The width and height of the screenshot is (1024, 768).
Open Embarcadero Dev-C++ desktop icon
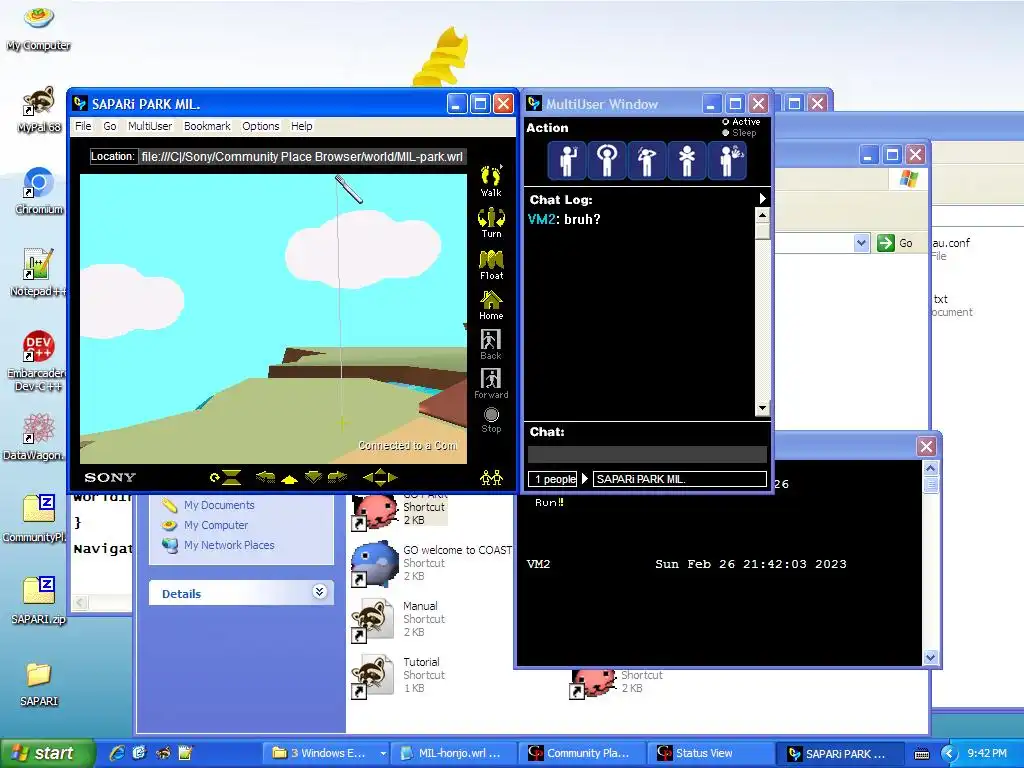click(x=38, y=360)
